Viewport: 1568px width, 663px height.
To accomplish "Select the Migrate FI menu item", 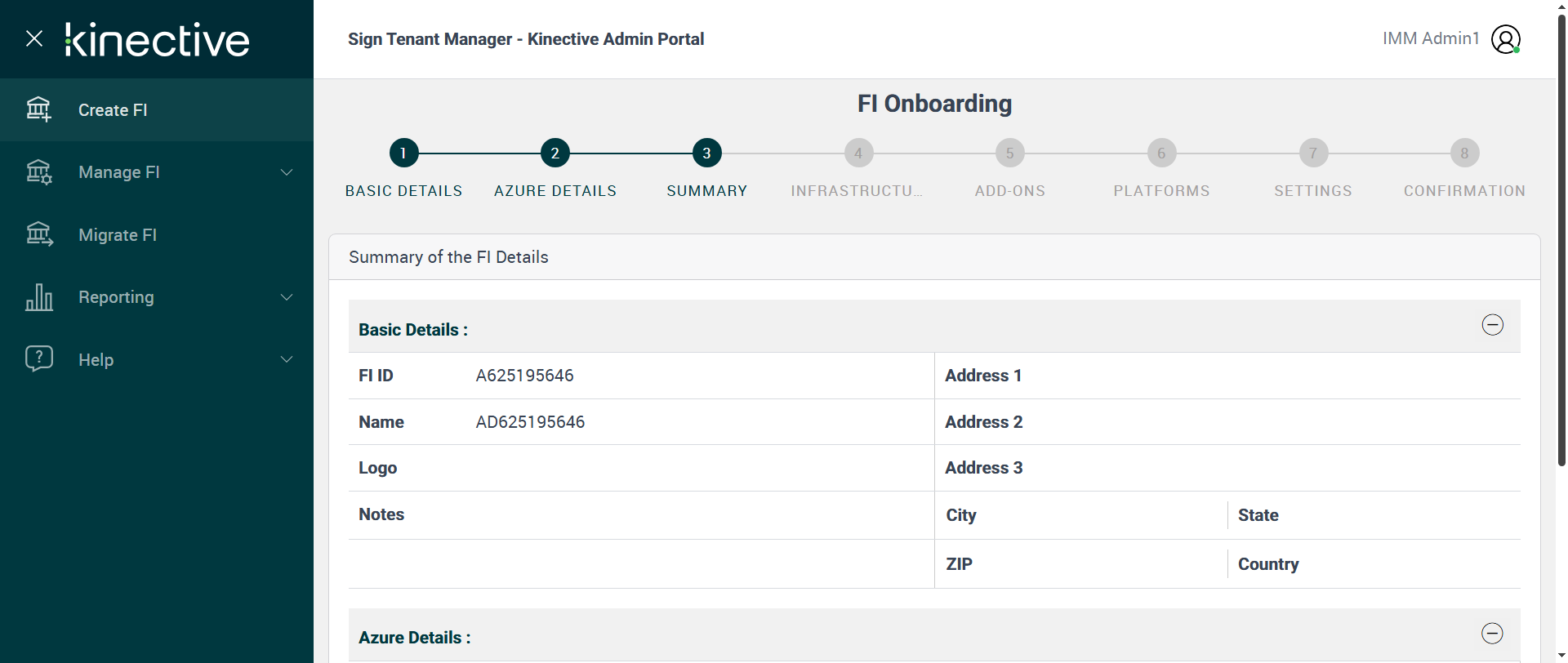I will tap(118, 235).
